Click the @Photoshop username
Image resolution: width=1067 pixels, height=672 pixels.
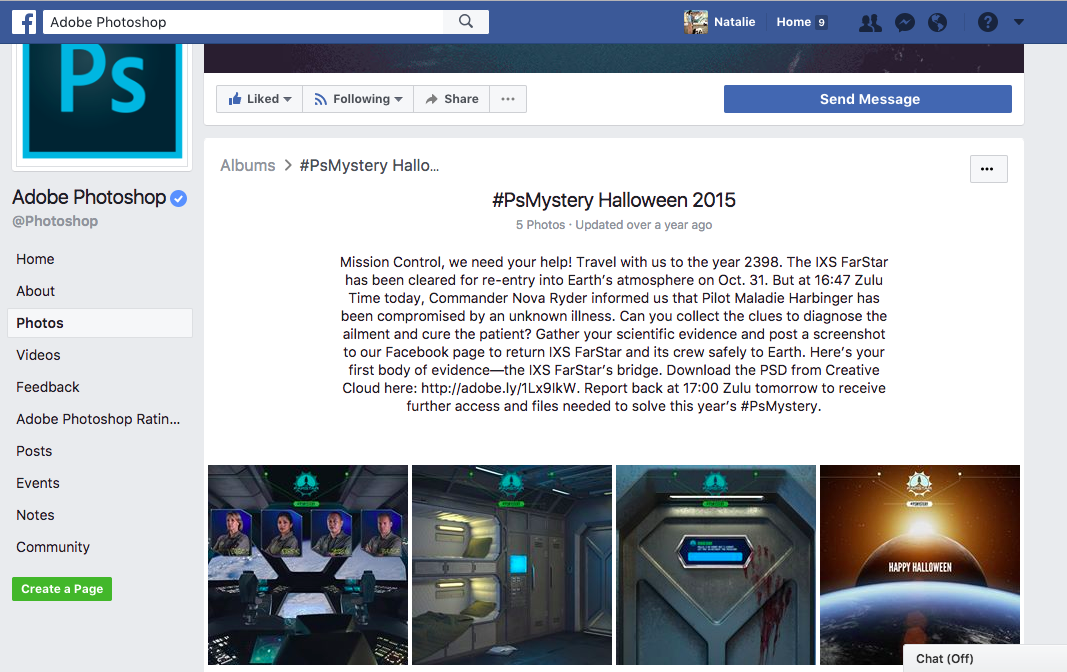click(x=55, y=221)
